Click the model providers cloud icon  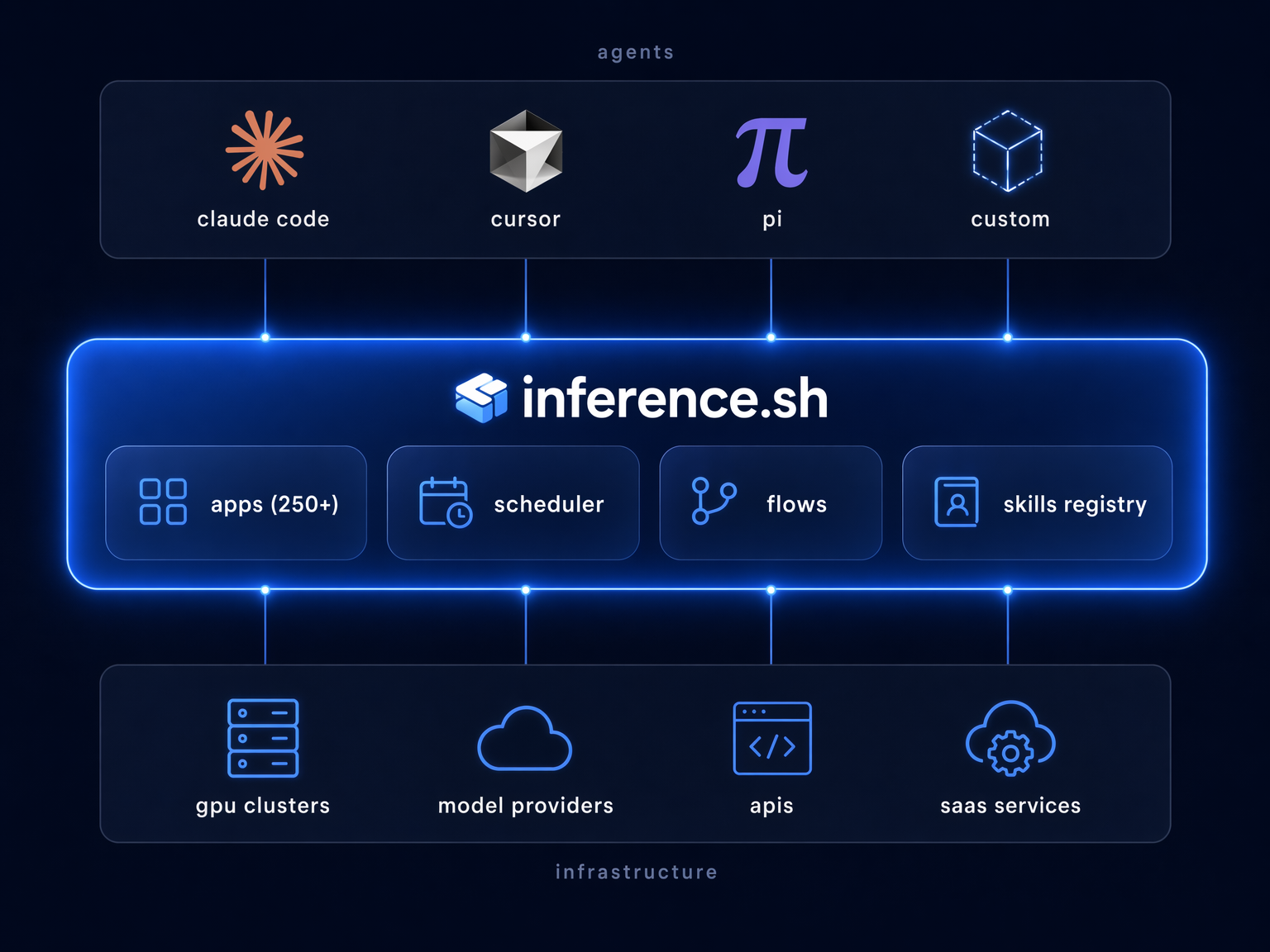point(525,739)
